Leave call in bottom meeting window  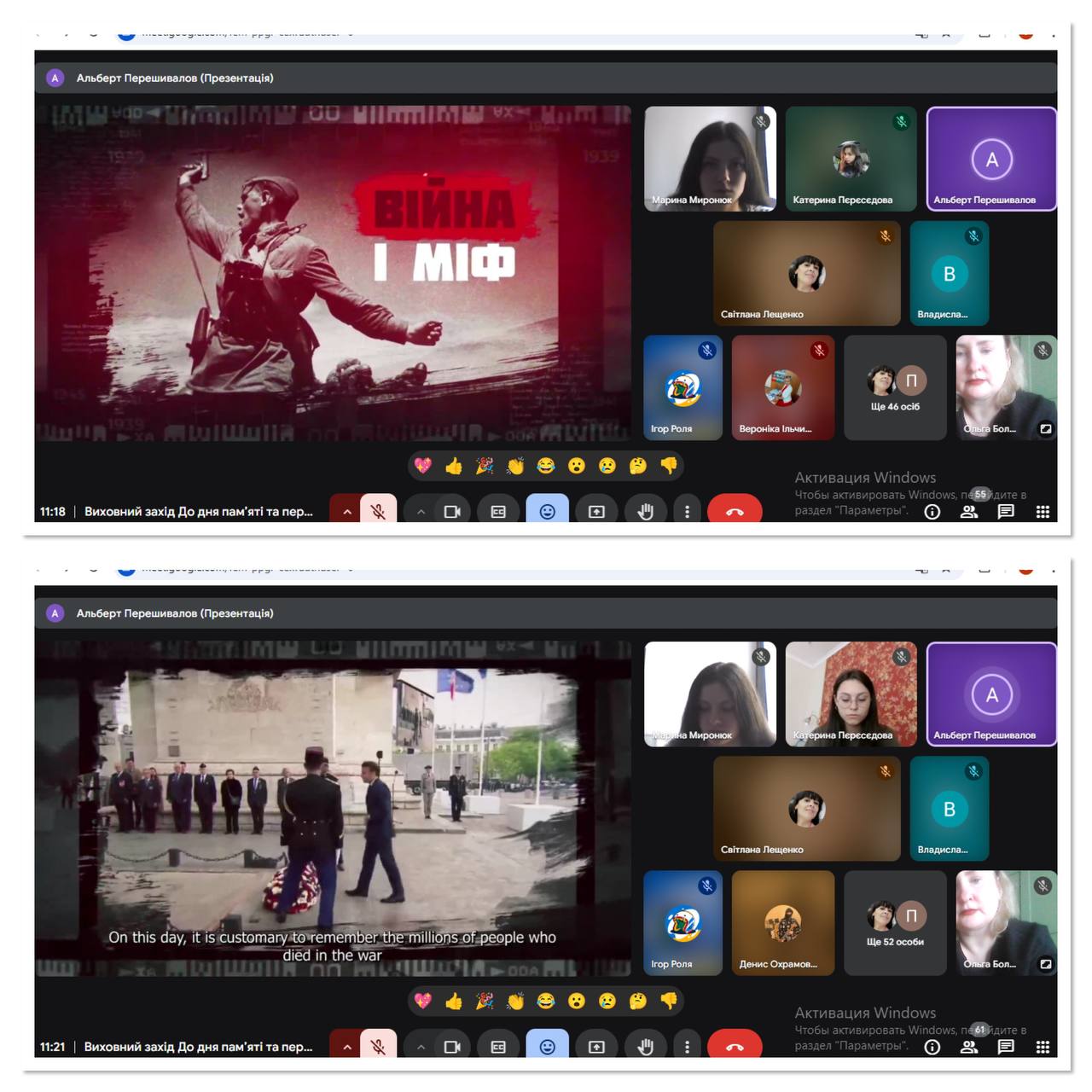pyautogui.click(x=735, y=1045)
